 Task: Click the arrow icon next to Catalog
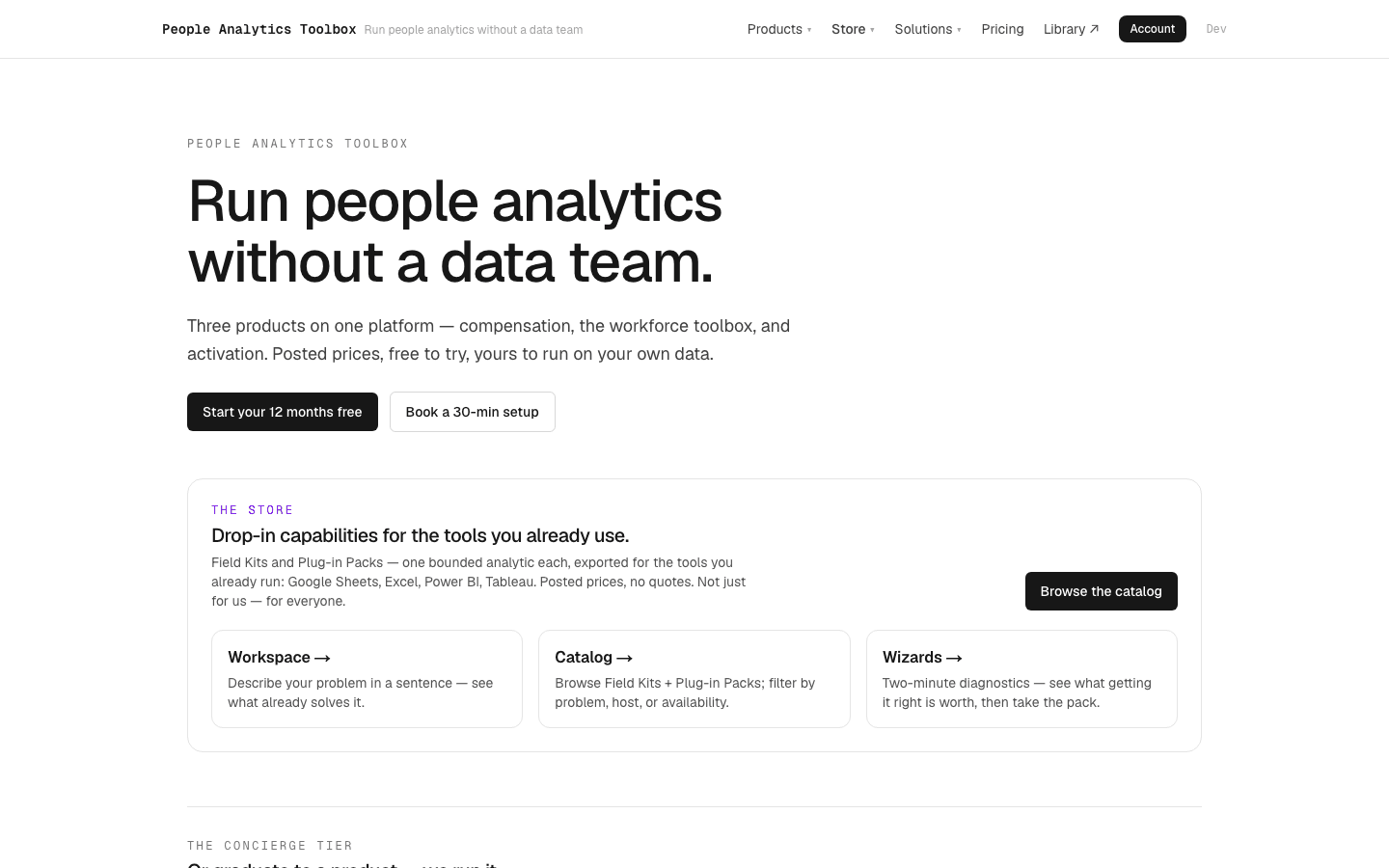(624, 658)
